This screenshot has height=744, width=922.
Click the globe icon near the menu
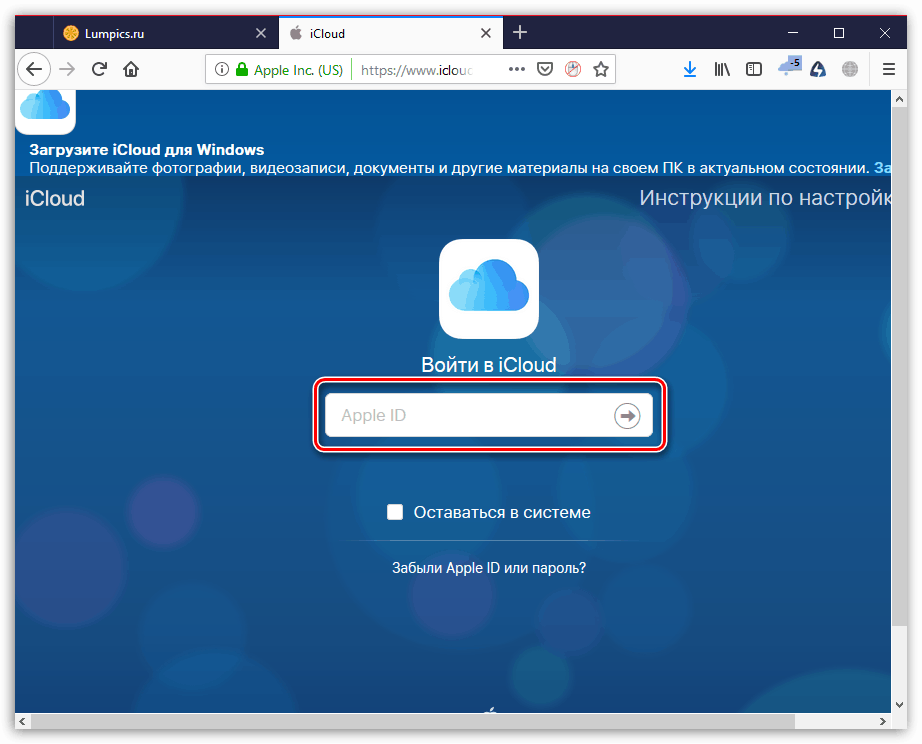coord(849,69)
